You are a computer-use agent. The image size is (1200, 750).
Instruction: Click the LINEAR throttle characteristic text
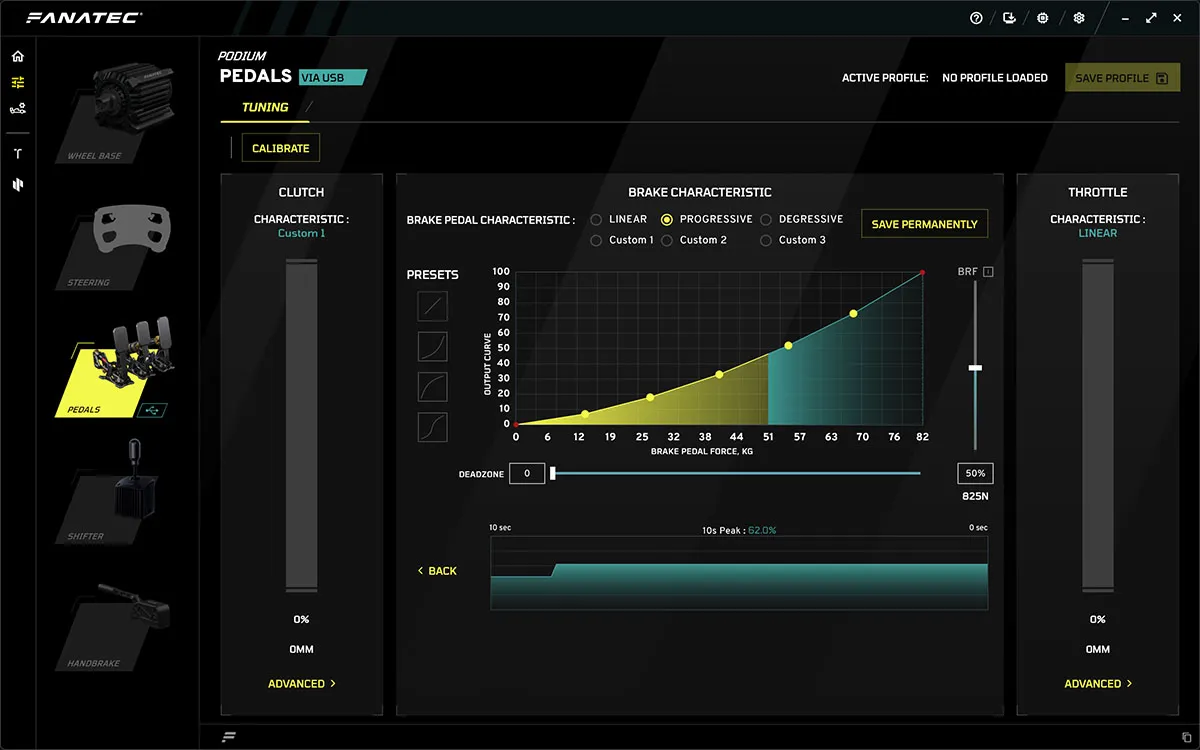tap(1097, 233)
